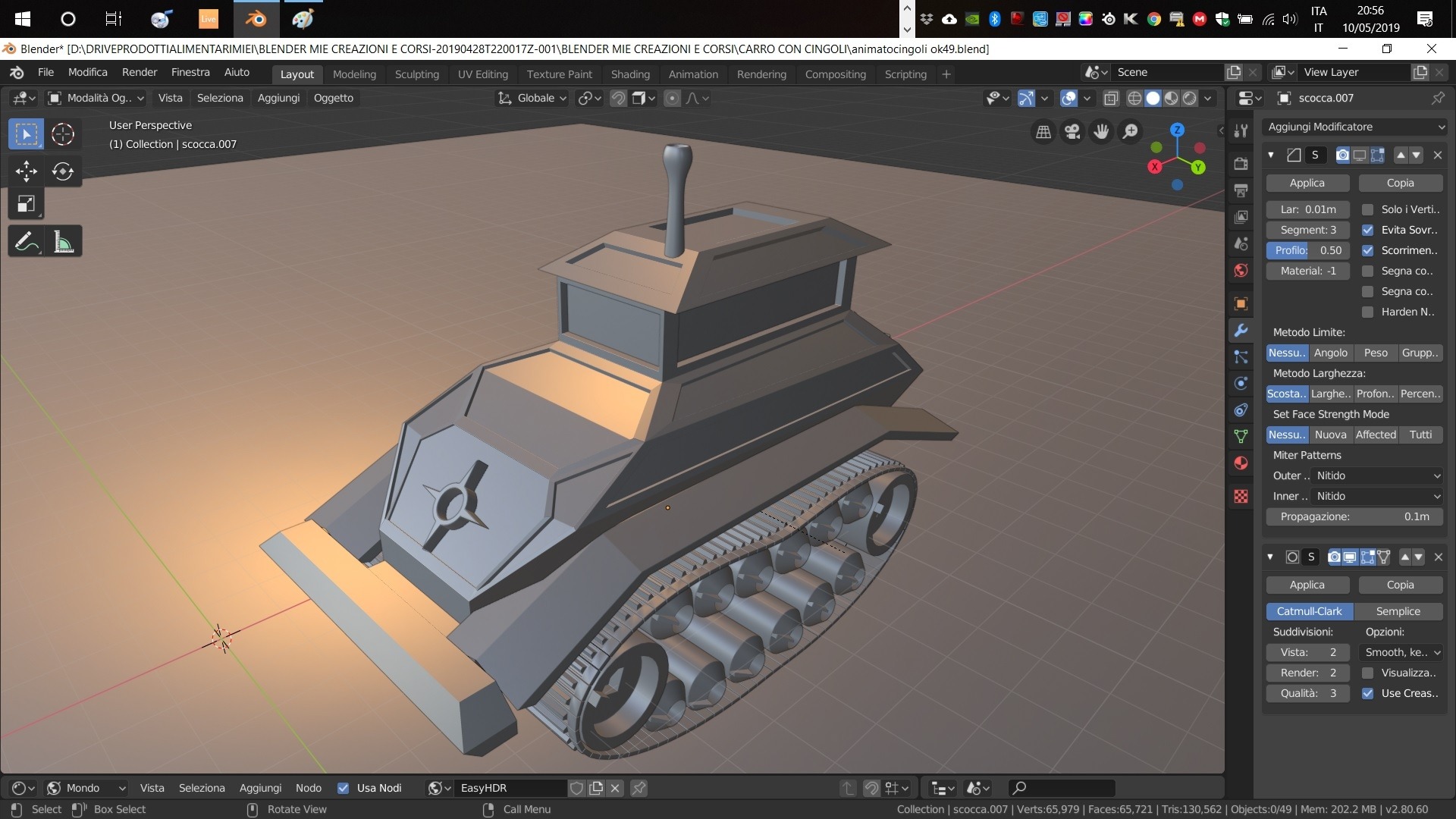Open Object Constraints properties tab

click(1241, 410)
